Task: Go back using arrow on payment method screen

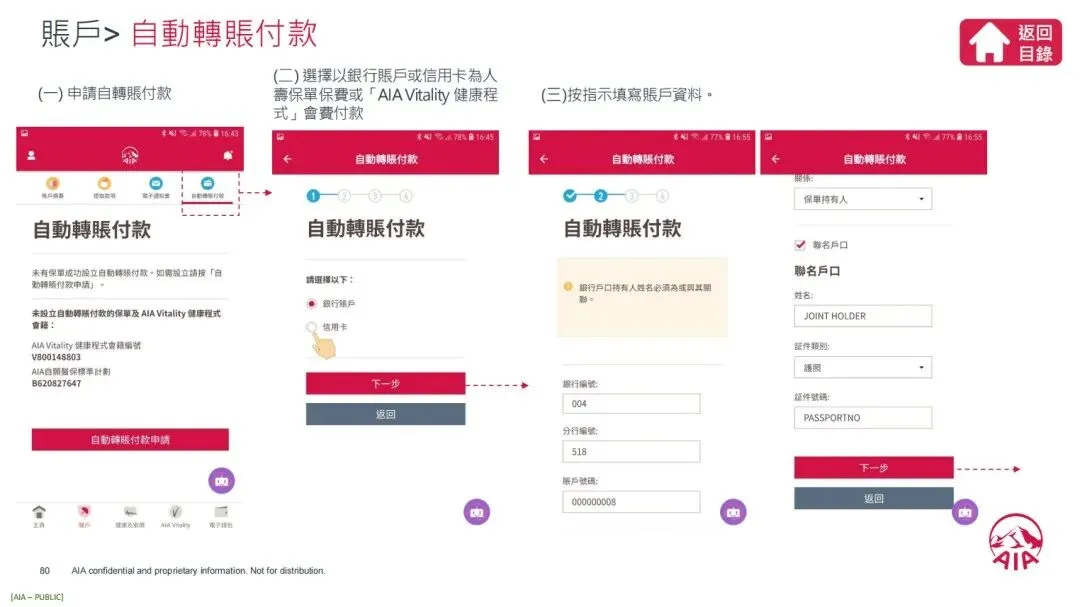Action: 288,159
